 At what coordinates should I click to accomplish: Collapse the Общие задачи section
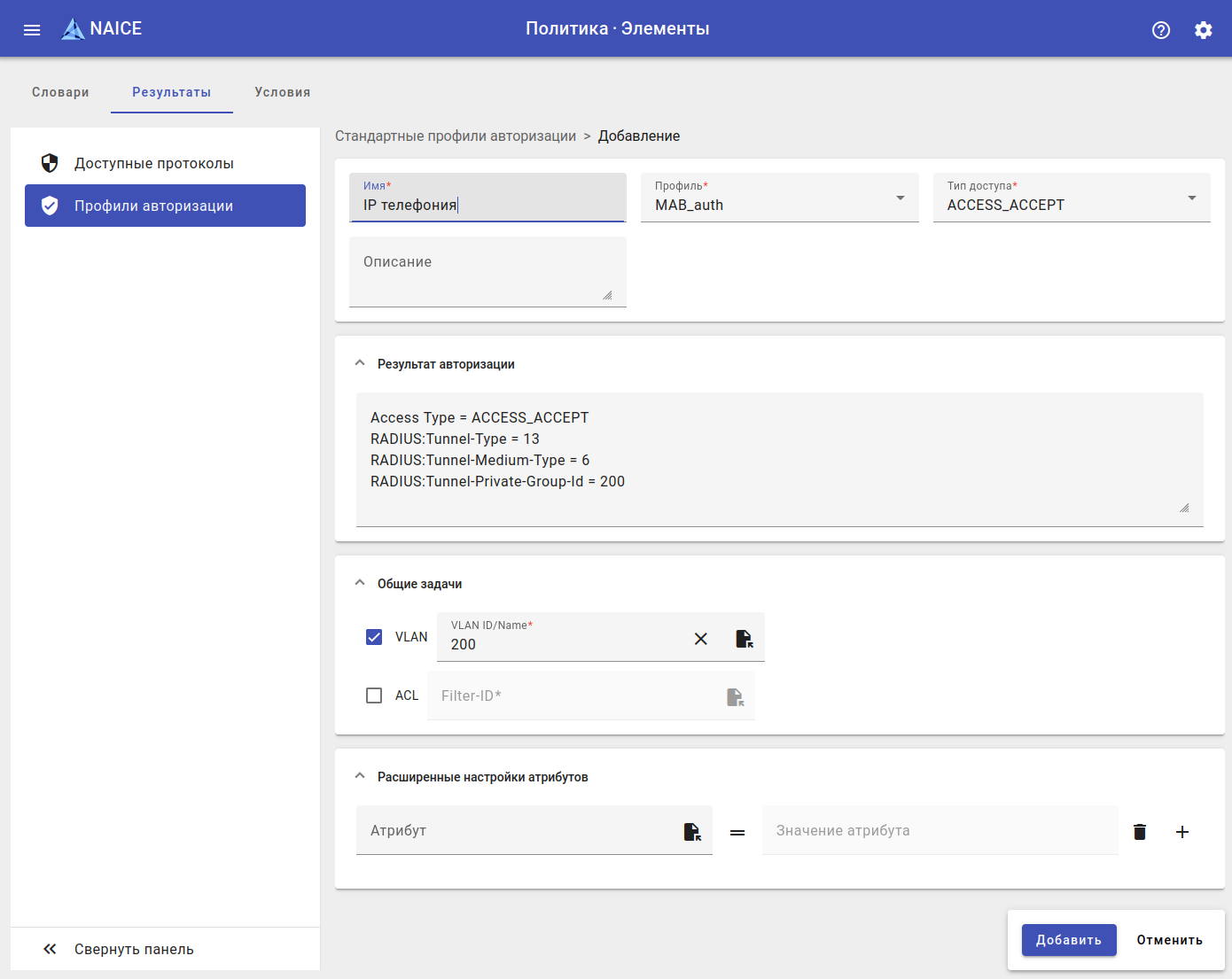(360, 583)
